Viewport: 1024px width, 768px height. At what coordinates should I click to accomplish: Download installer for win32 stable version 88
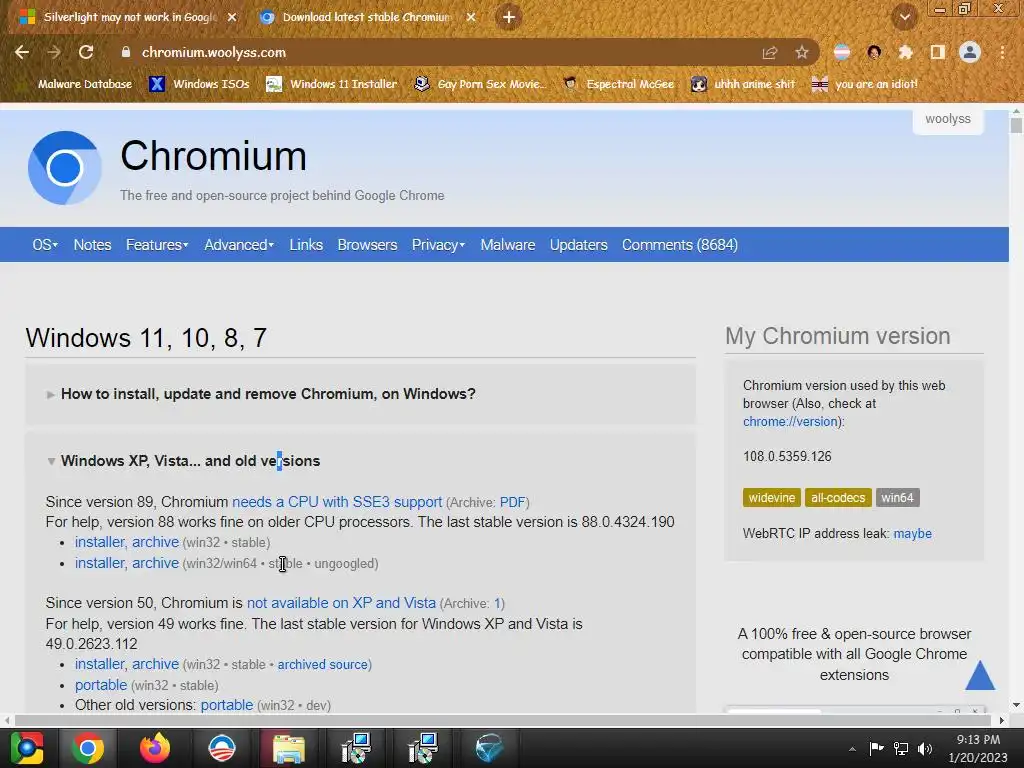pyautogui.click(x=100, y=542)
